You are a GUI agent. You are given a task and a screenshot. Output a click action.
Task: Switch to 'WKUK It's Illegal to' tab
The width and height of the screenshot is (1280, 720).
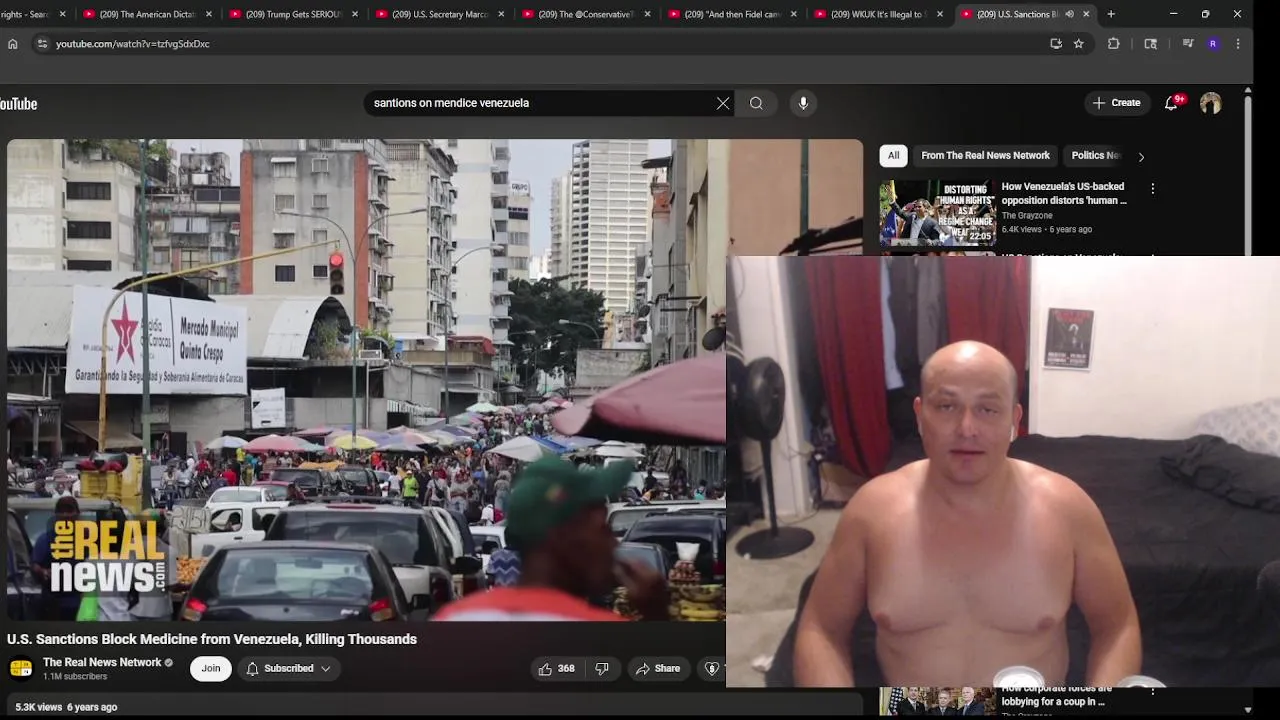(x=878, y=14)
